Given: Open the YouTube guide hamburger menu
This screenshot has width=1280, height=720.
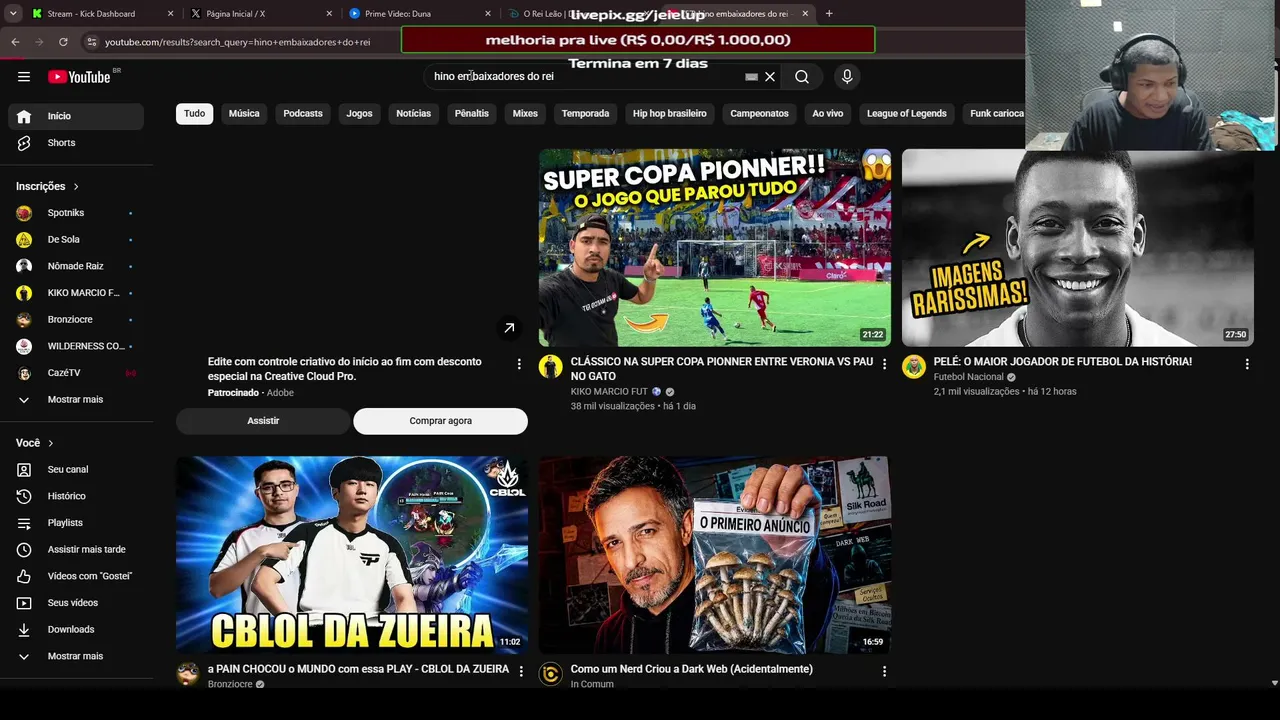Looking at the screenshot, I should [24, 77].
